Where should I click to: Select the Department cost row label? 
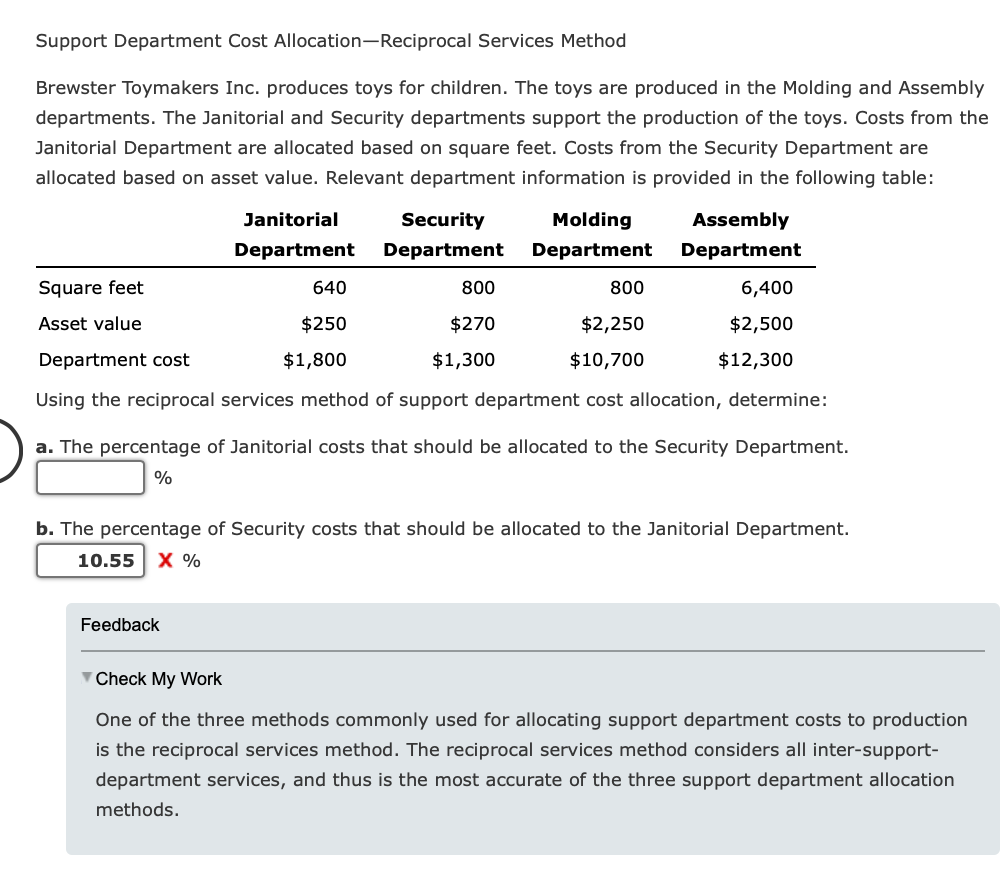point(113,360)
